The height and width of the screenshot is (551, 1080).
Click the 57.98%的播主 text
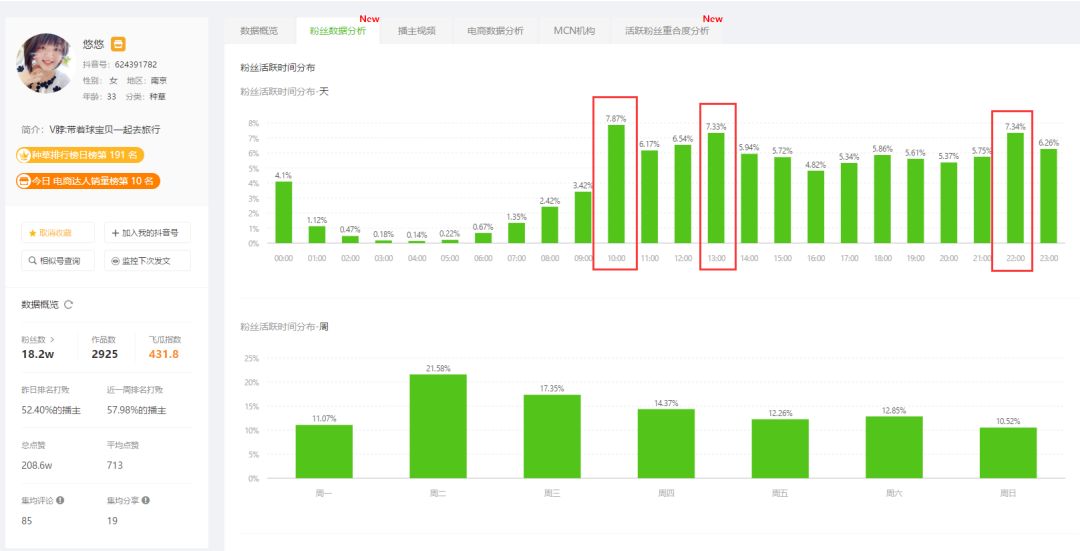(x=136, y=410)
